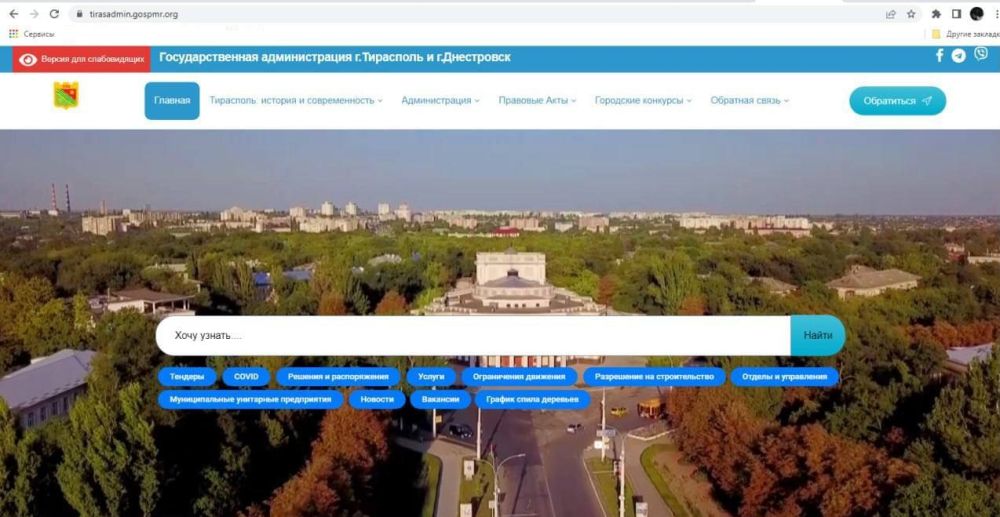This screenshot has height=517, width=1000.
Task: Toggle the browser side panel
Action: point(956,14)
